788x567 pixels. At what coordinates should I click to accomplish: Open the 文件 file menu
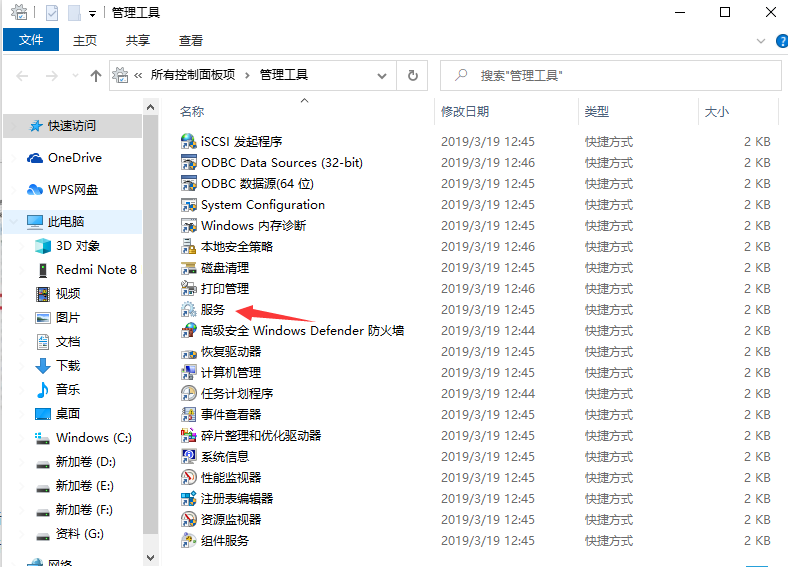(31, 41)
